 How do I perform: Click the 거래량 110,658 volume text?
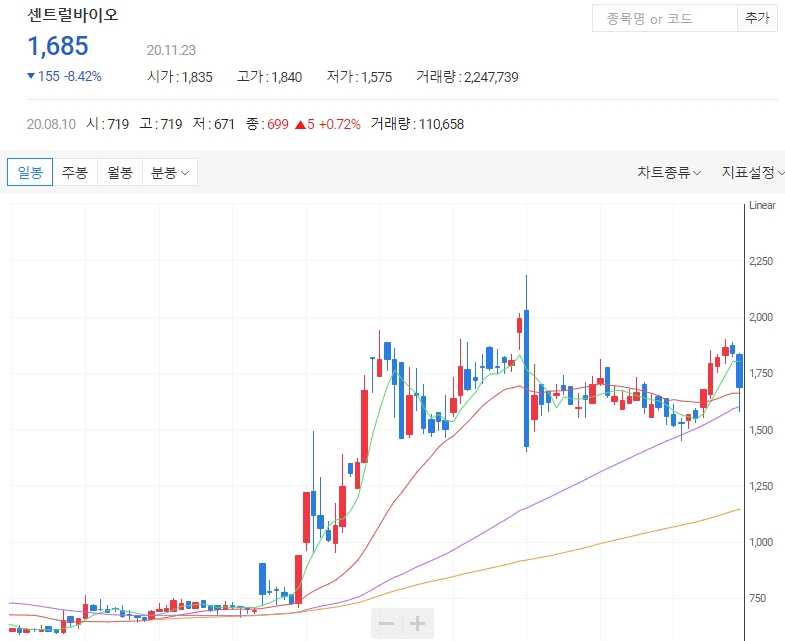tap(417, 124)
